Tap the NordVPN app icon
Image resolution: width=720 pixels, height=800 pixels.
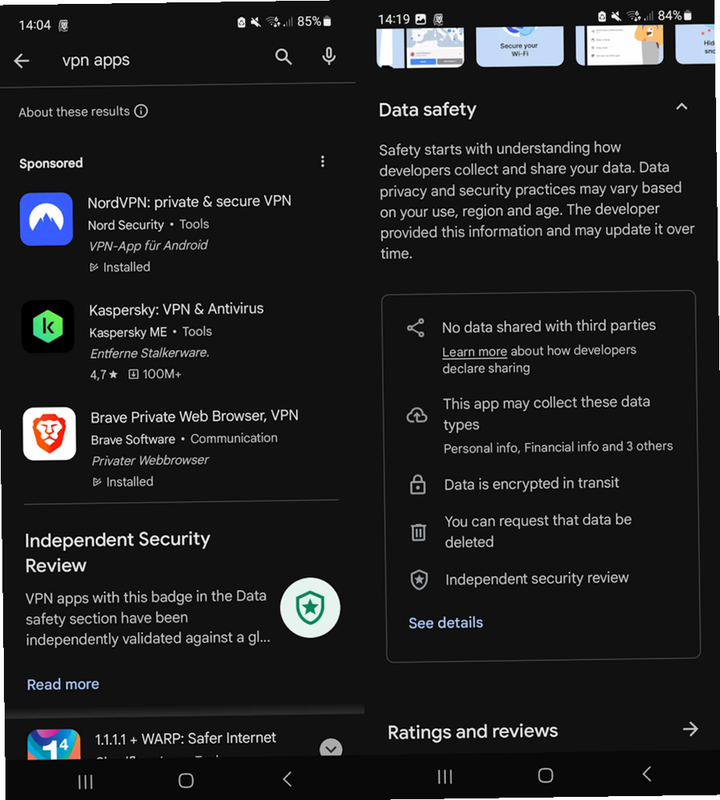tap(46, 219)
